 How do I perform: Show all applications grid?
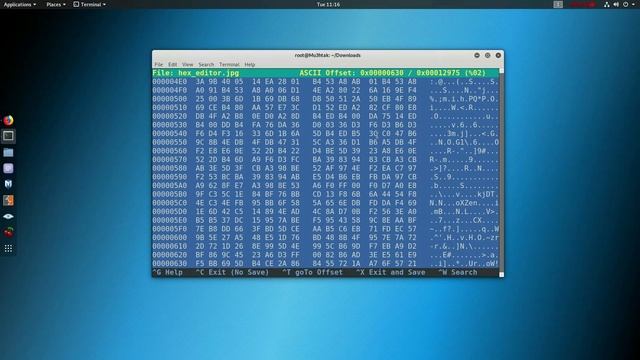click(8, 249)
